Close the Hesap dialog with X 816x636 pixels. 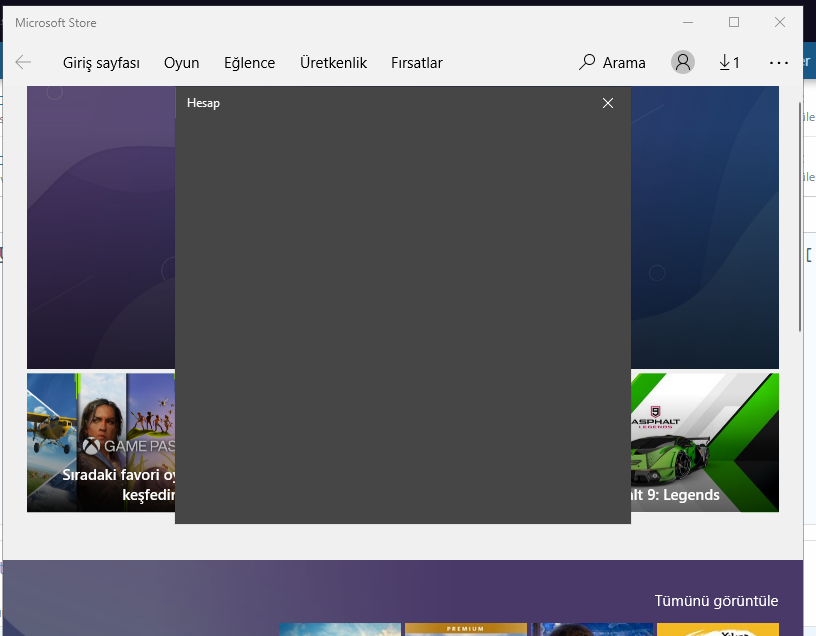tap(607, 103)
